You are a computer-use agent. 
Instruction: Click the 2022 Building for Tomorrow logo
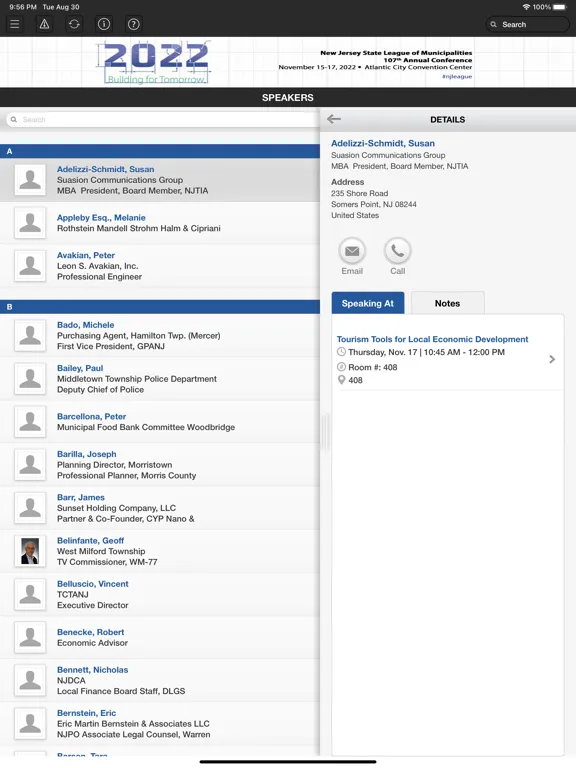(156, 63)
